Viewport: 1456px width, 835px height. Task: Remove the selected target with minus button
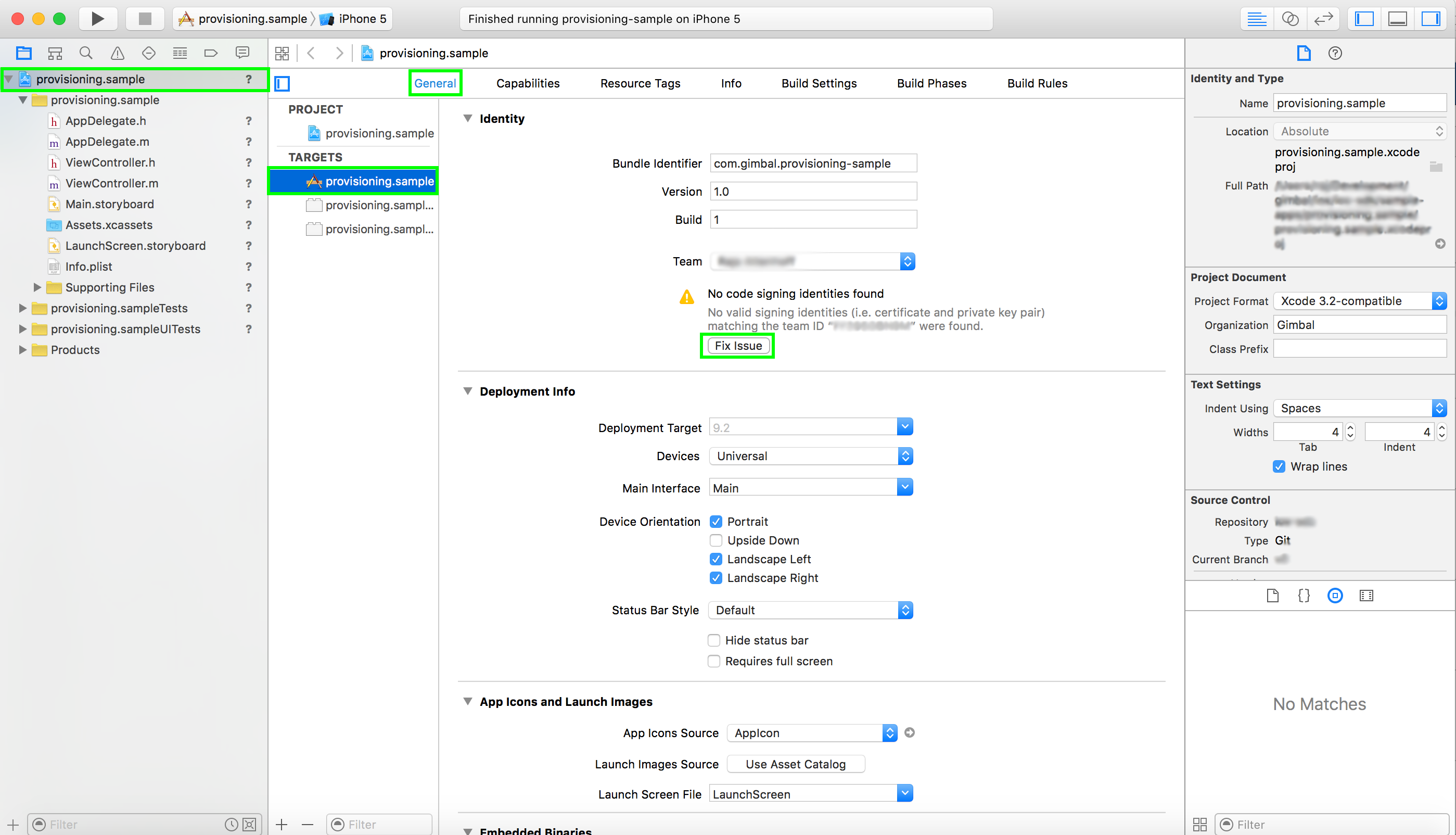(308, 825)
